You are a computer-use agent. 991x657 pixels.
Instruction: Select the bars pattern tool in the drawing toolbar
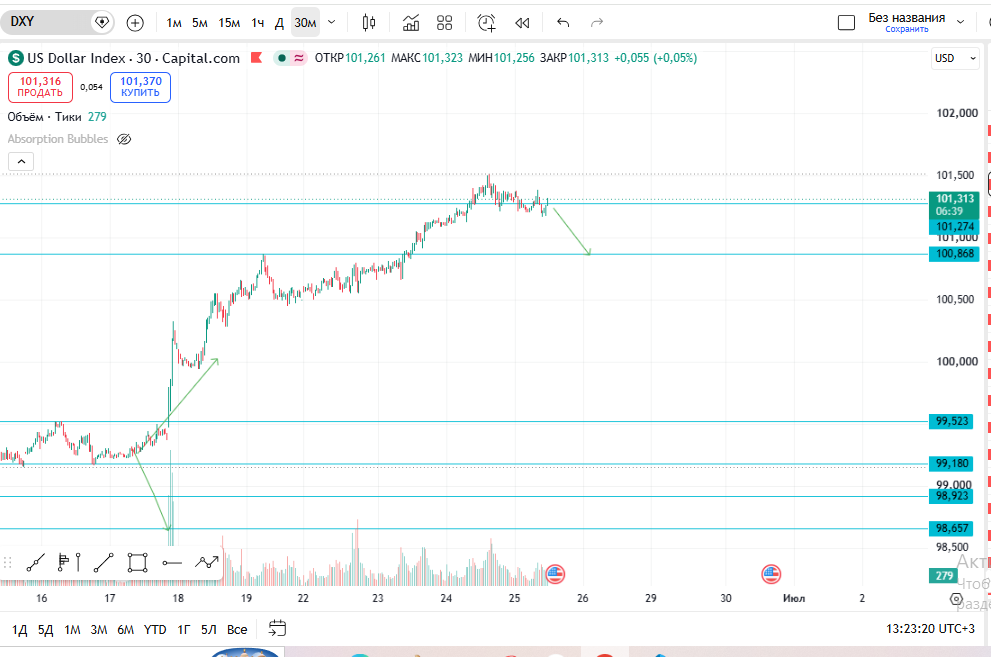click(69, 562)
